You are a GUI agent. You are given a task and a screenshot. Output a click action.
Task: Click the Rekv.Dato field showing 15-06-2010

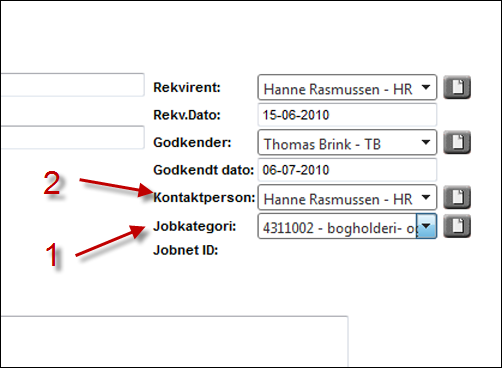coord(347,115)
